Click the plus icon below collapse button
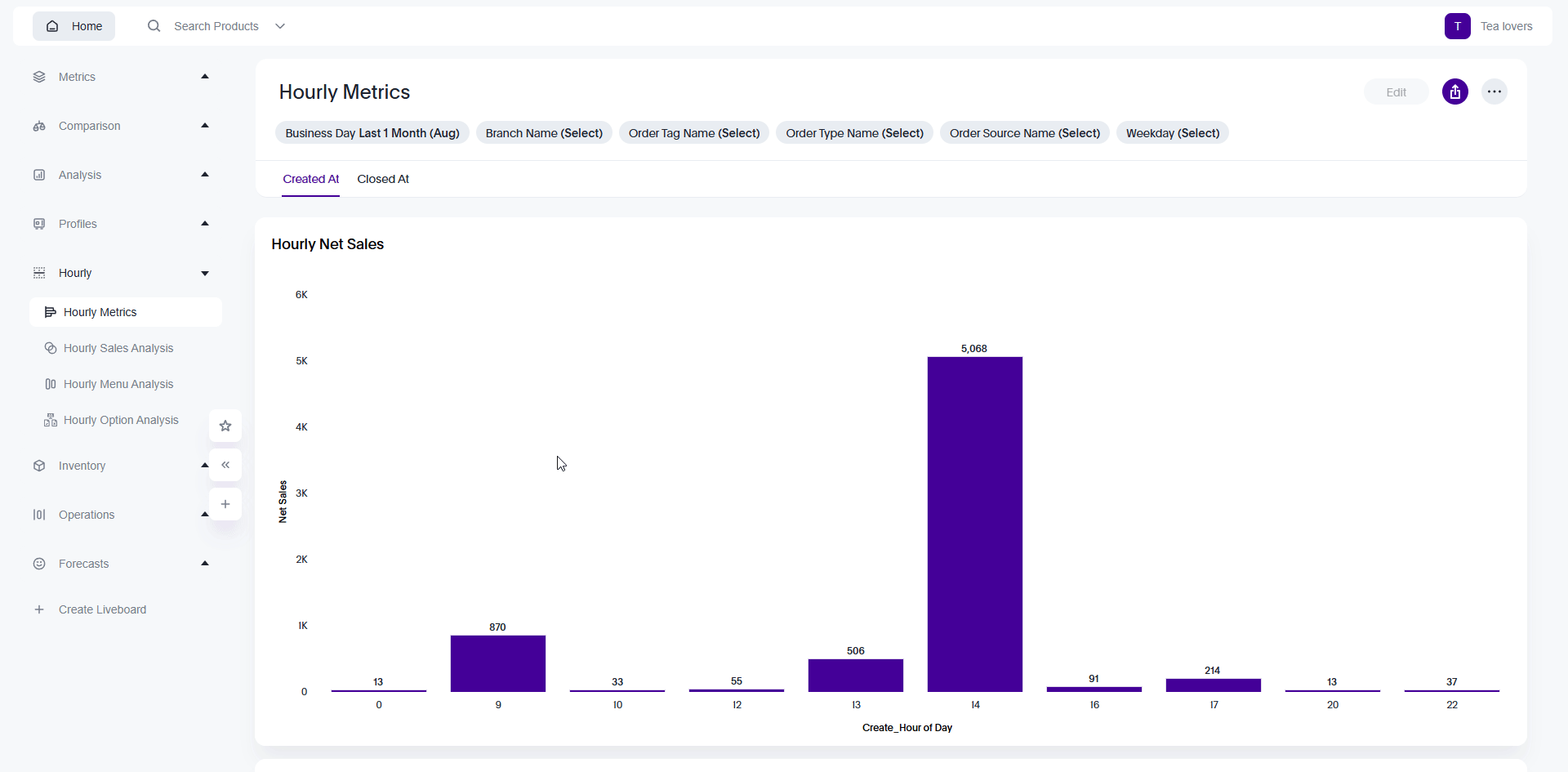 coord(225,504)
